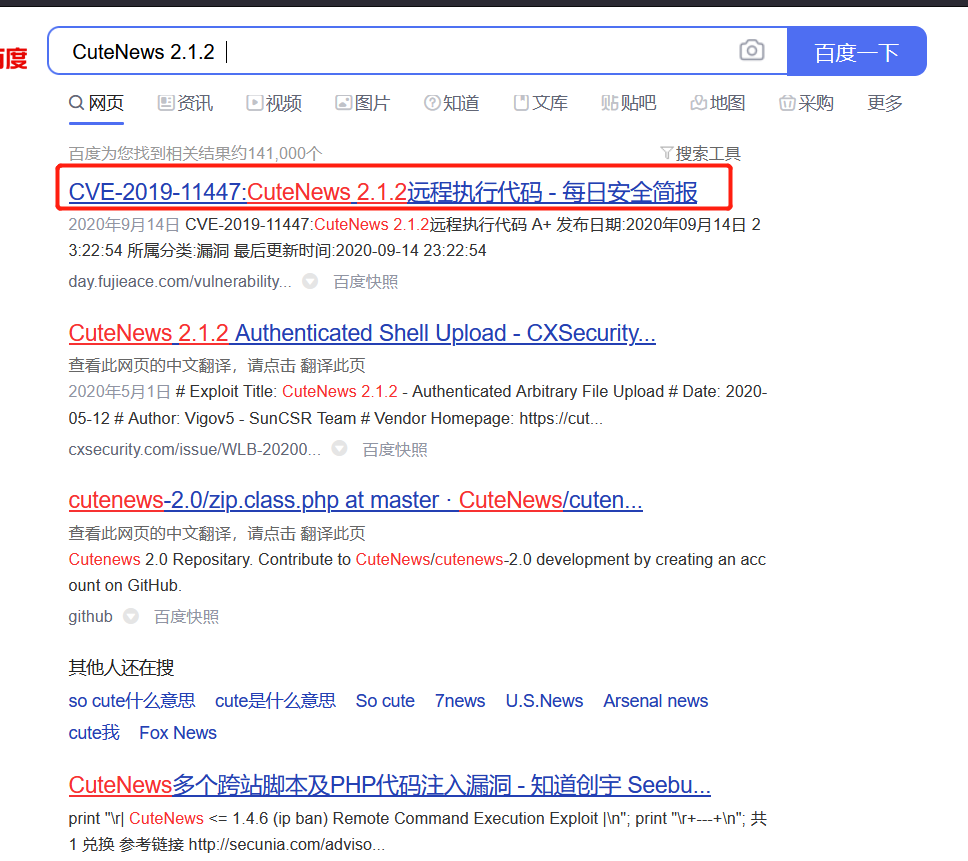Screen dimensions: 968x861
Task: Open the 知道 tab
Action: (x=451, y=103)
